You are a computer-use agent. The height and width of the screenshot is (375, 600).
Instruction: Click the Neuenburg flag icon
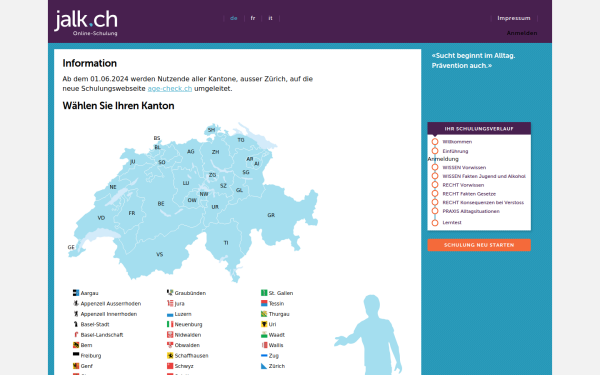[170, 324]
